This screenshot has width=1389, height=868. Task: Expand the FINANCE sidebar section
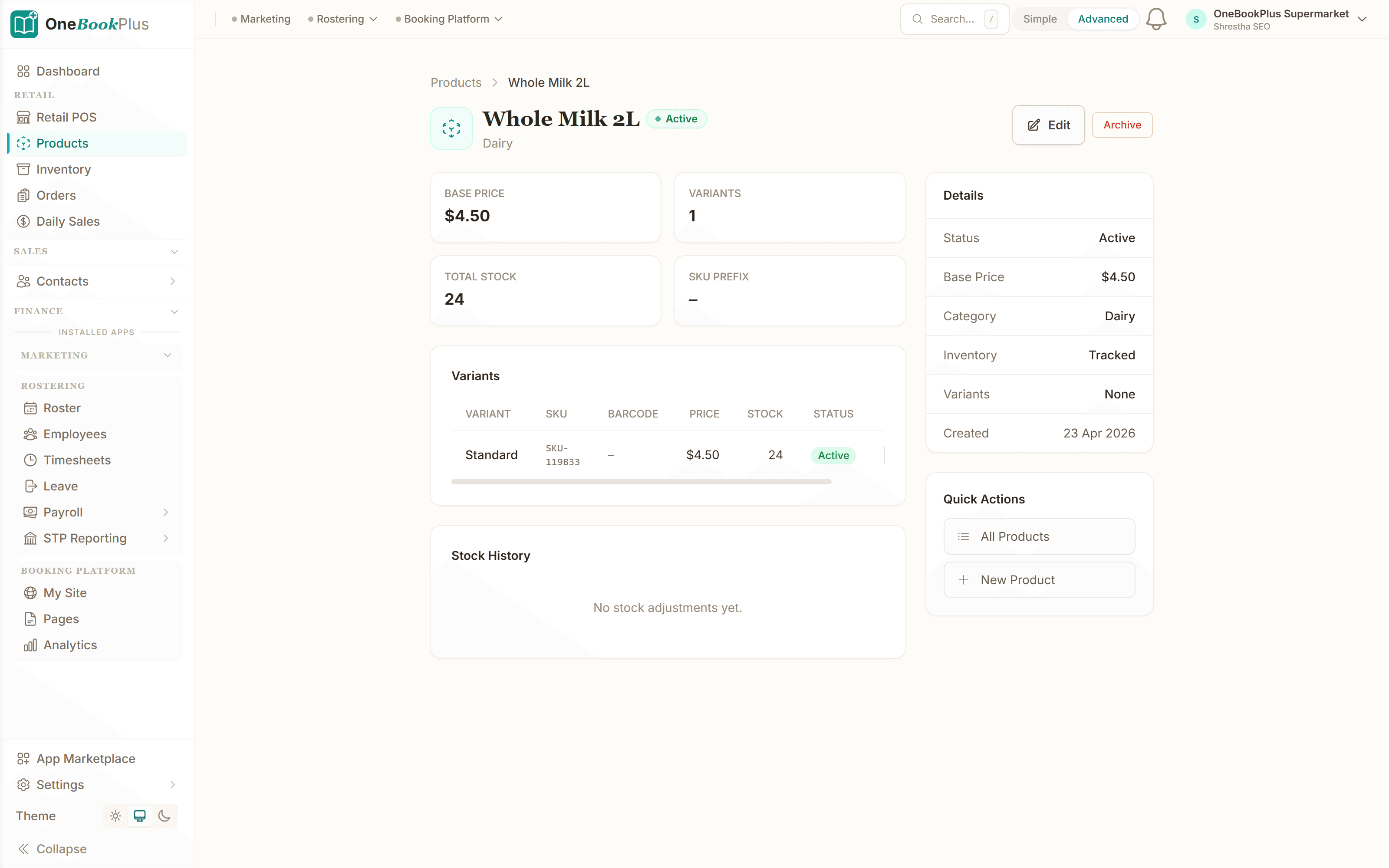coord(96,311)
